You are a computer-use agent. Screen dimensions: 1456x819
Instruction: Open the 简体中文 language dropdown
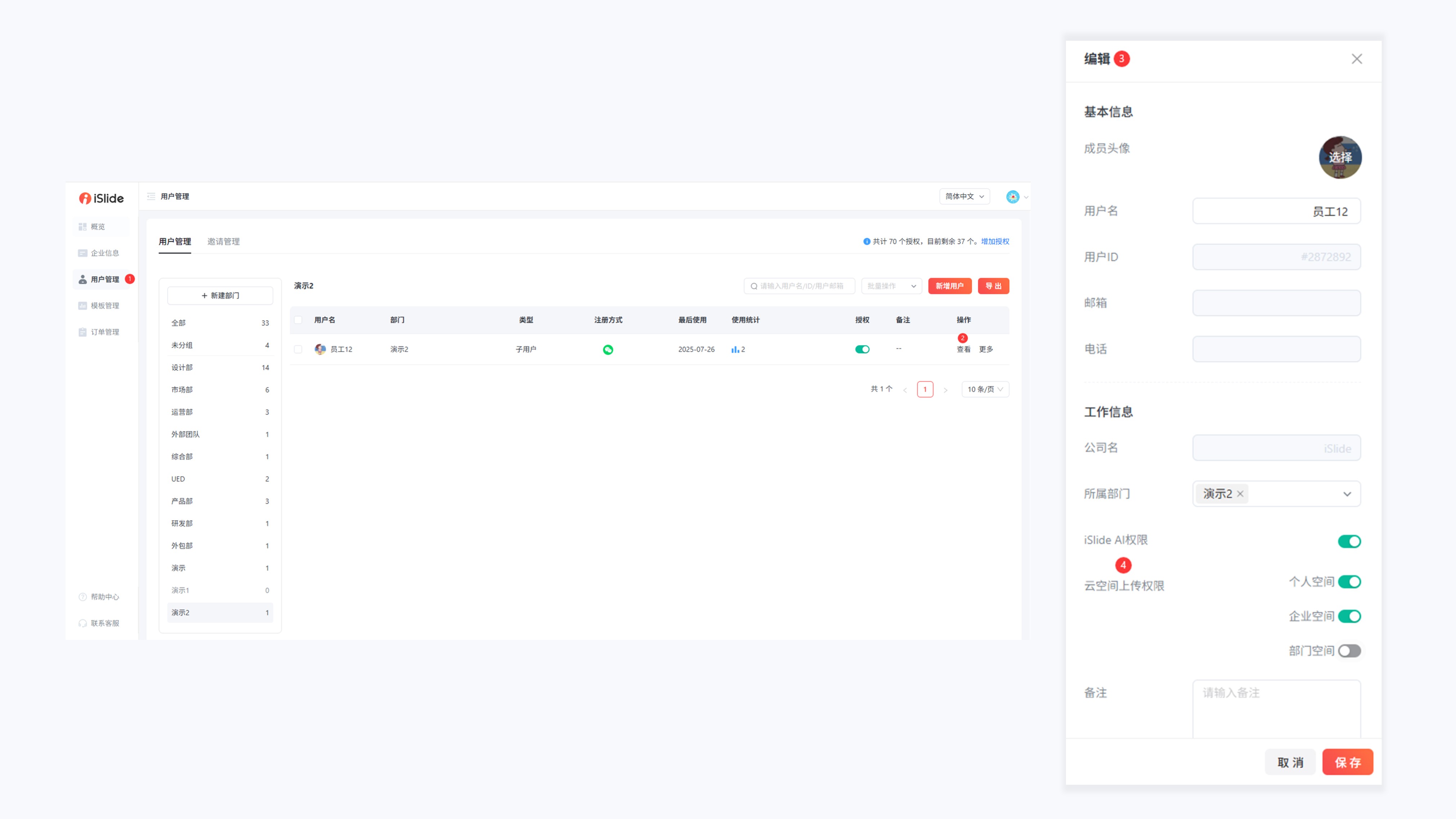[964, 197]
